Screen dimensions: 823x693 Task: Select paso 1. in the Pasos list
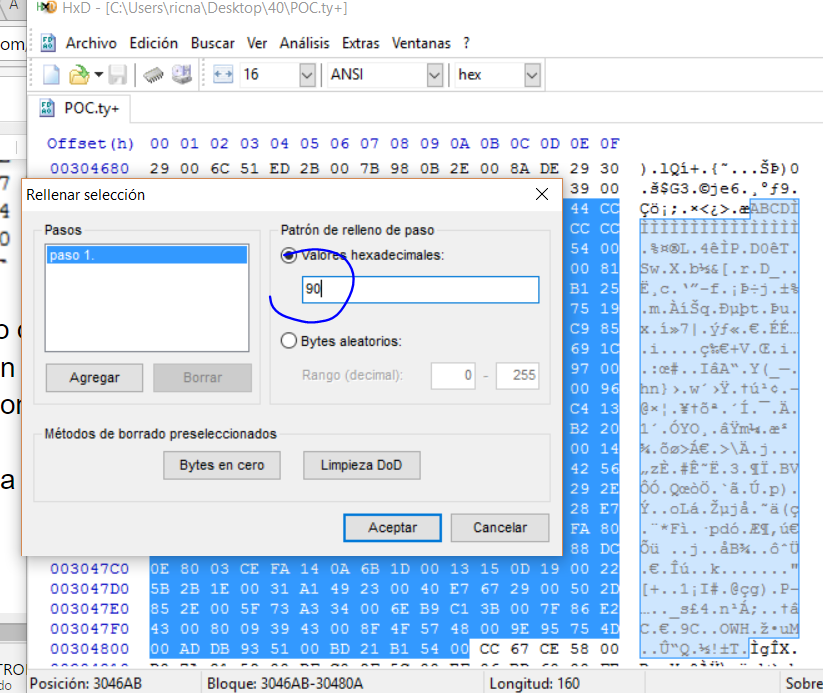coord(146,255)
